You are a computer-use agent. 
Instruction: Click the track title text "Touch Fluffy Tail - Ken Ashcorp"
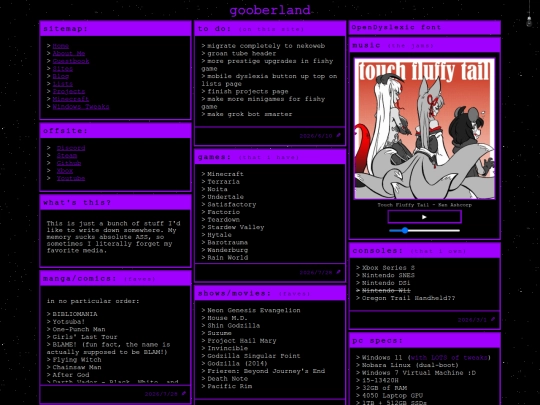coord(424,205)
